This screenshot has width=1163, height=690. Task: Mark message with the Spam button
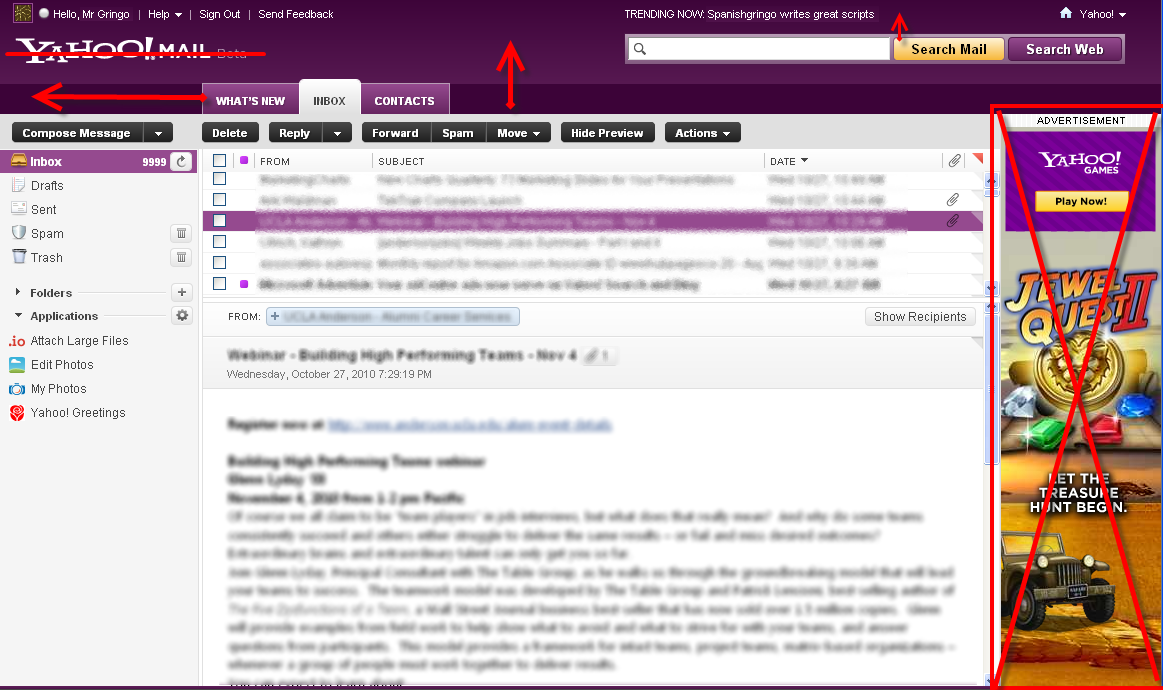(458, 133)
